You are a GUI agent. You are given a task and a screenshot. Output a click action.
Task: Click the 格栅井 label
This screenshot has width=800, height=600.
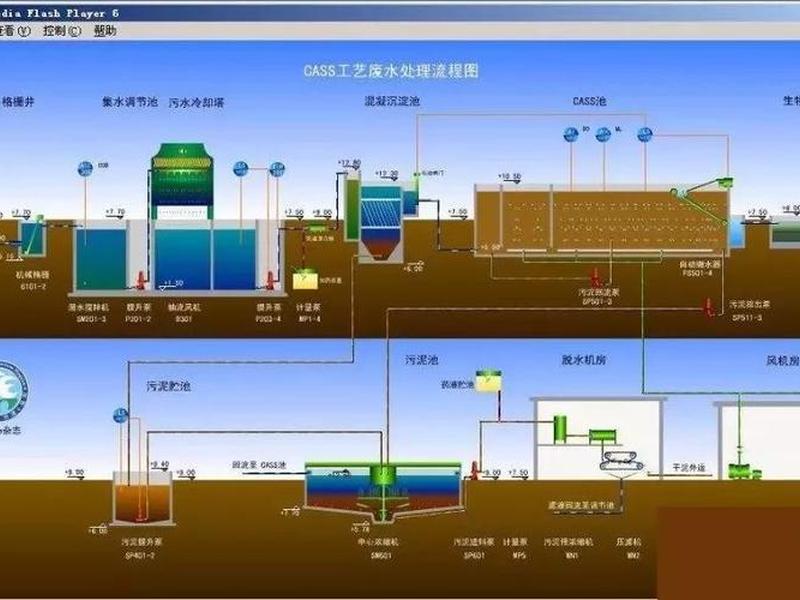(18, 102)
